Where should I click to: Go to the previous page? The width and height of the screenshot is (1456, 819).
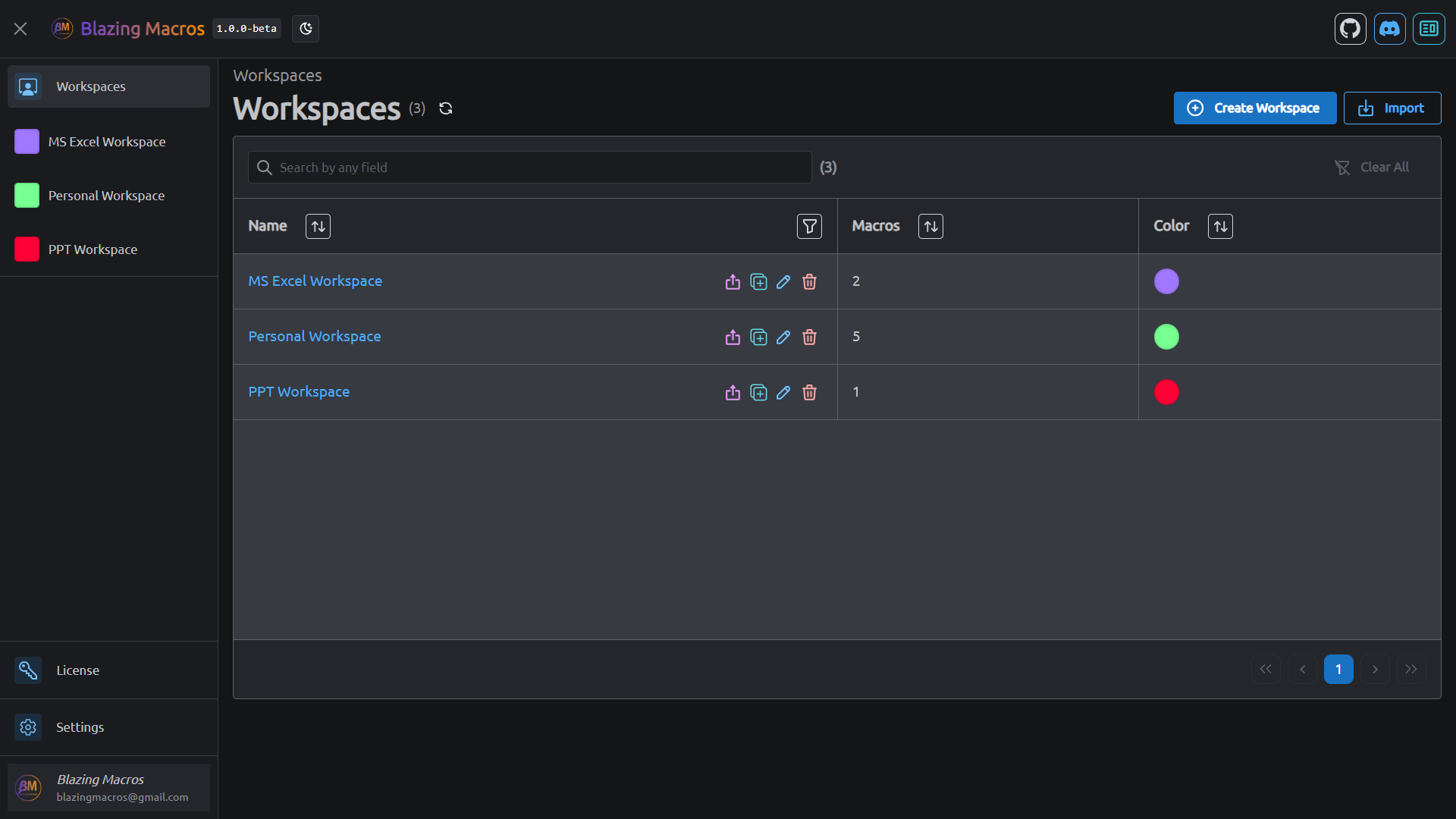pos(1302,670)
